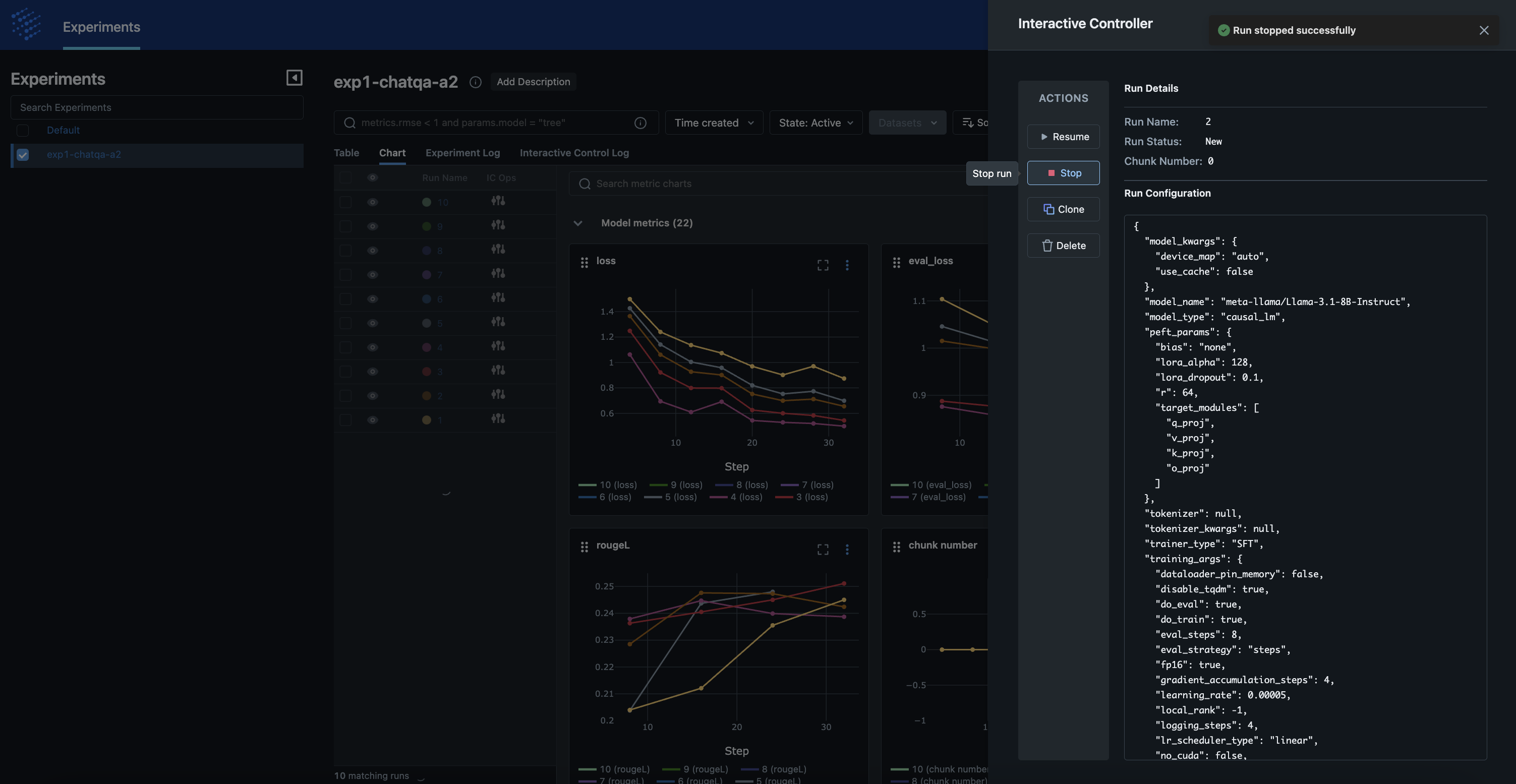Switch to the Experiment Log tab
The height and width of the screenshot is (784, 1516).
click(x=462, y=153)
